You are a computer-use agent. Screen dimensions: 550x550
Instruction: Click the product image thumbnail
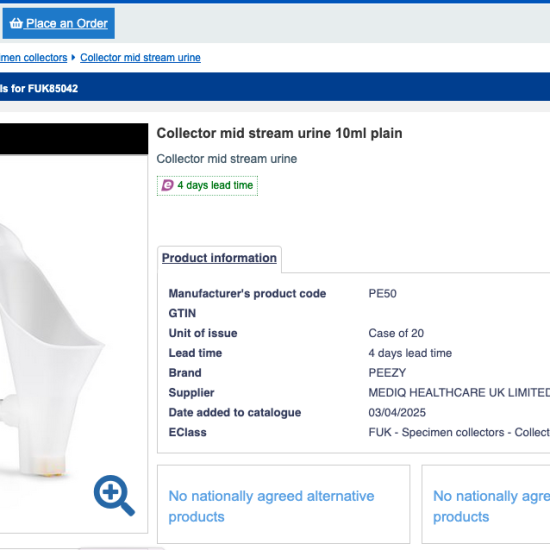click(x=74, y=344)
